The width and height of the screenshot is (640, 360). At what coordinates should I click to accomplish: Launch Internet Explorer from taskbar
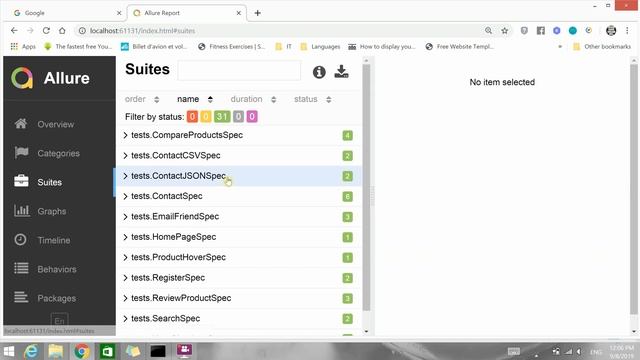click(31, 351)
